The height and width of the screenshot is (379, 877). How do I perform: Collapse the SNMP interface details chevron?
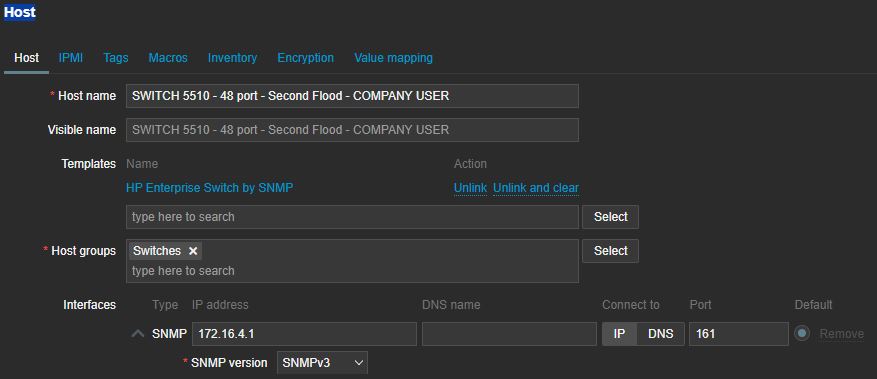[x=138, y=334]
